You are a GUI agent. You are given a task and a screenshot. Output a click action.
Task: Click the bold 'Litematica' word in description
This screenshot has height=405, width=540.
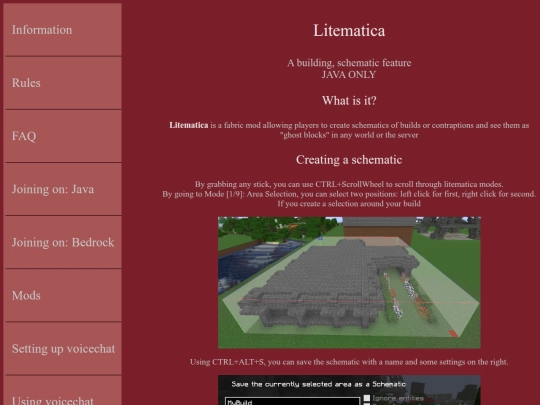pos(188,125)
